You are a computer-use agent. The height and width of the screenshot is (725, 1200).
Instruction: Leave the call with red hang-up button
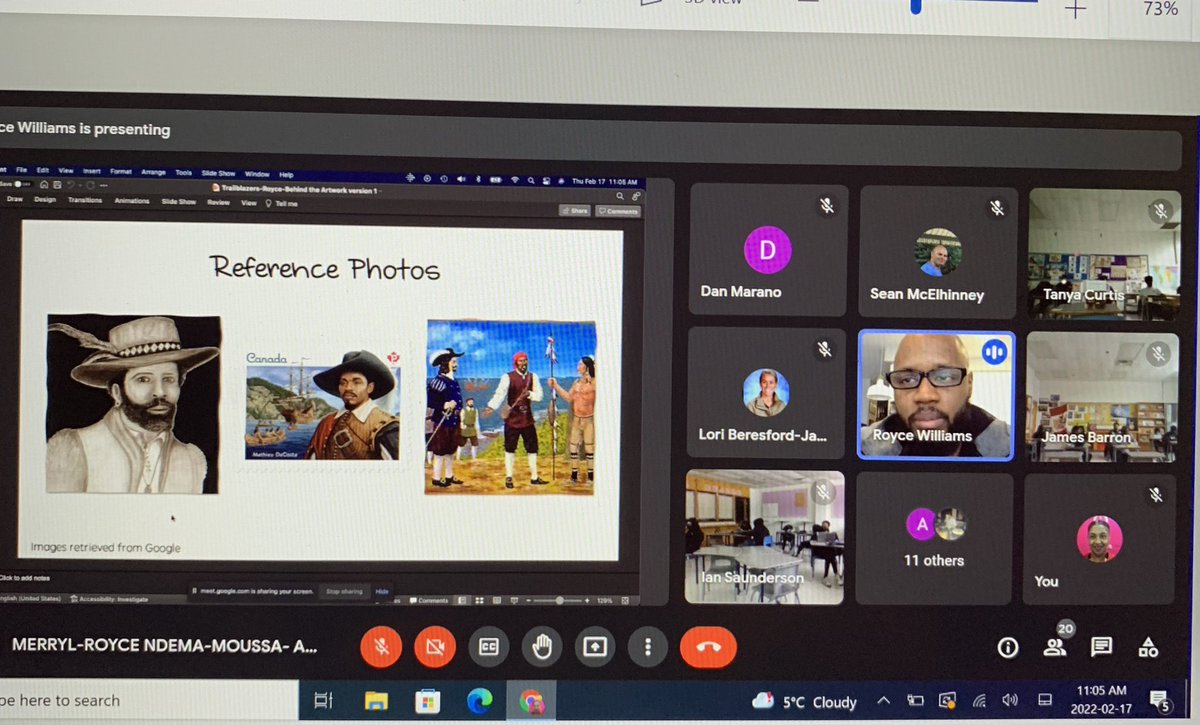(708, 647)
